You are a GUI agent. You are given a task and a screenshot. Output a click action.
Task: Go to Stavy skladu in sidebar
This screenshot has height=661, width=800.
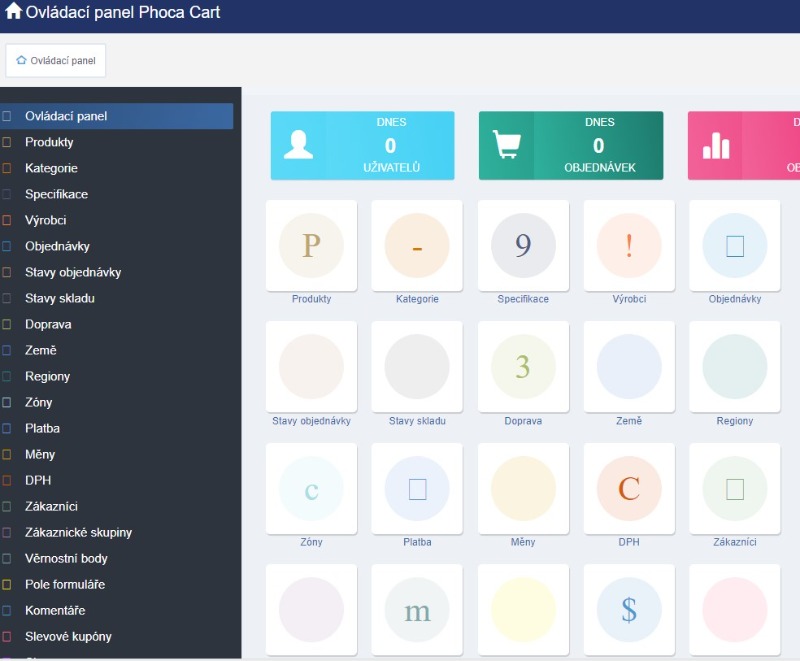click(x=116, y=298)
